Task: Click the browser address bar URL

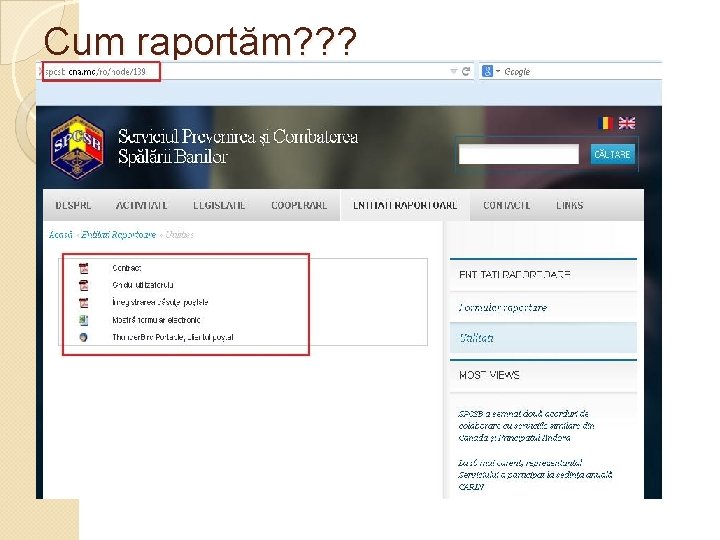Action: coord(96,72)
